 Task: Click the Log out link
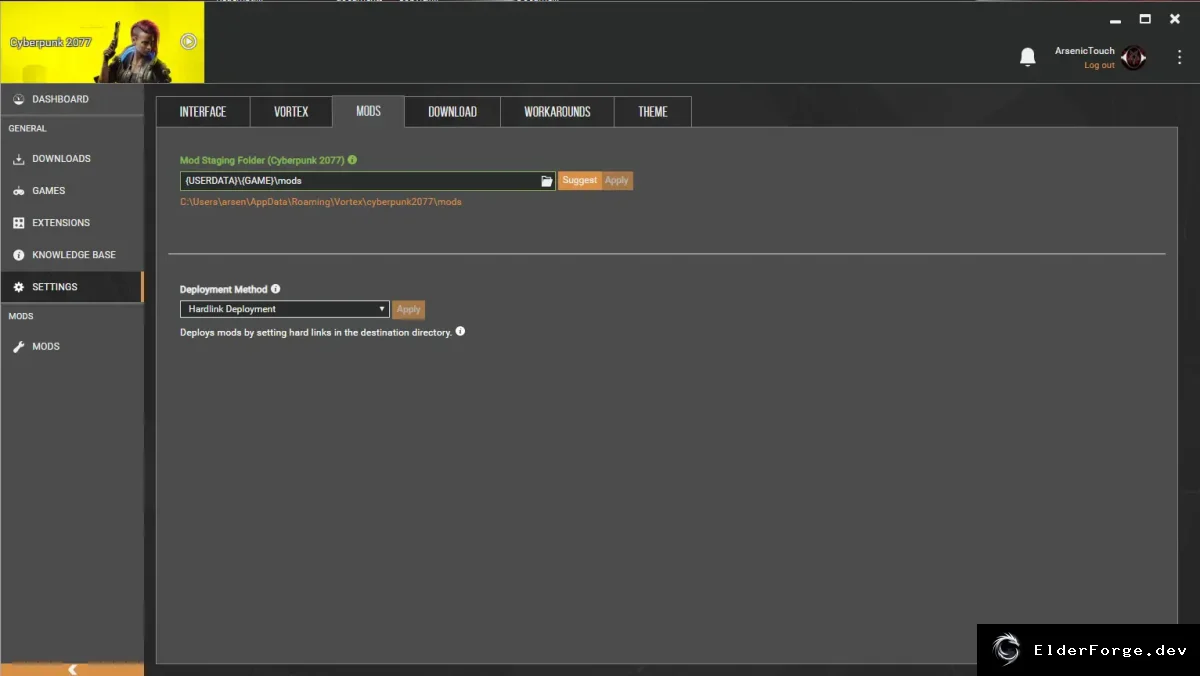[x=1099, y=65]
